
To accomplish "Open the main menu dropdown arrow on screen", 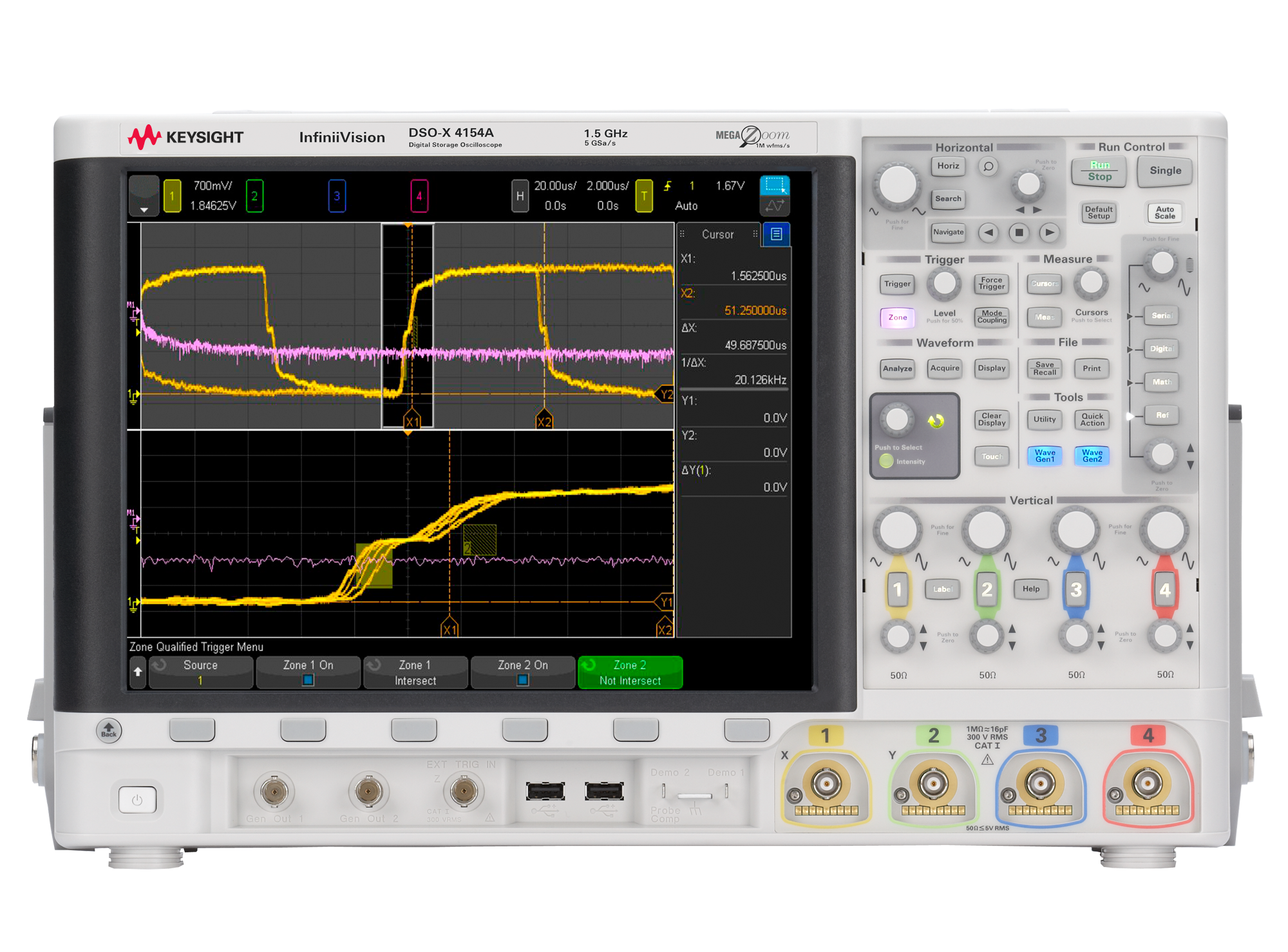I will [x=144, y=196].
